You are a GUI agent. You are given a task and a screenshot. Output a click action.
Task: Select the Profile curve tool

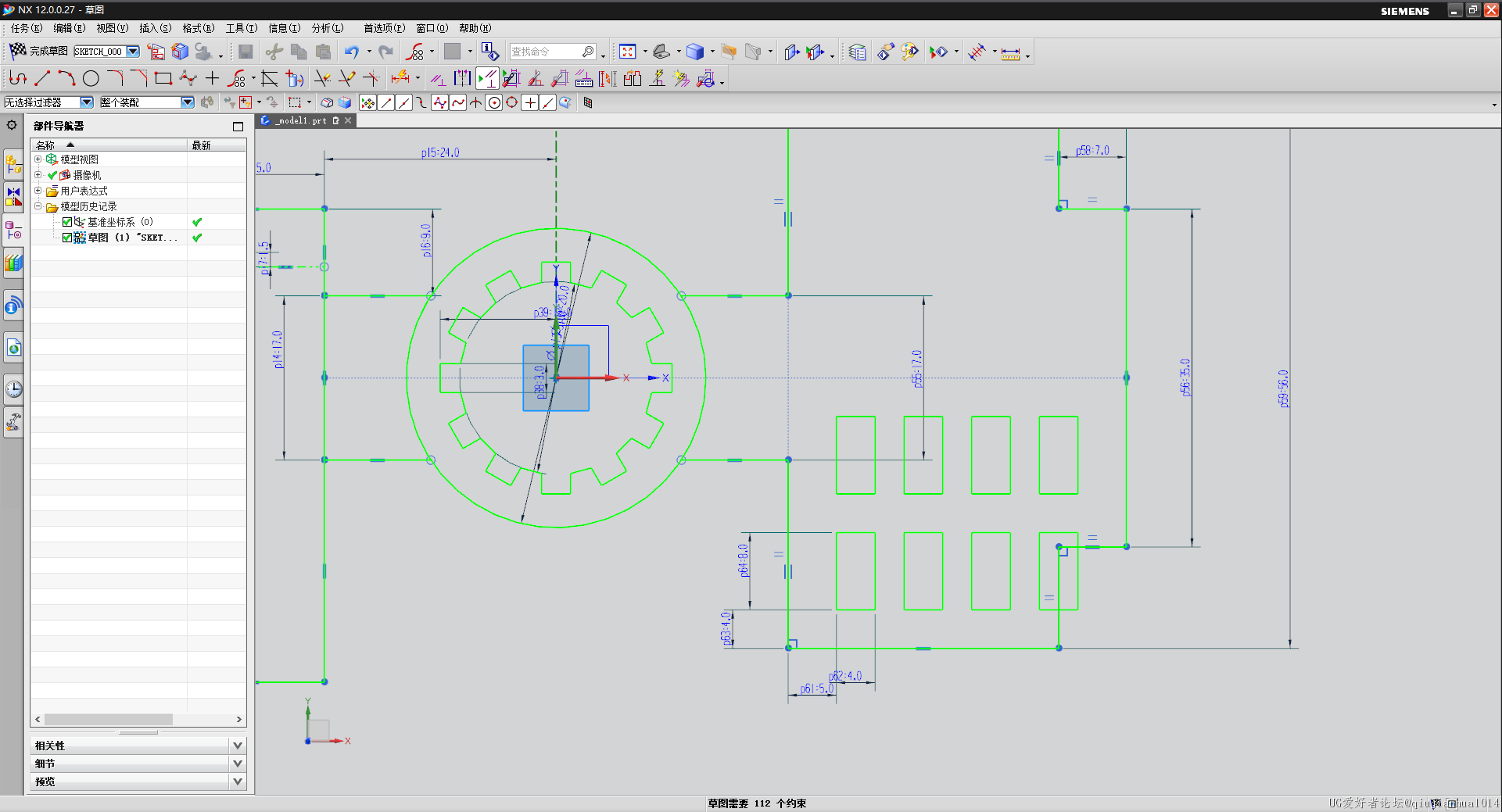(18, 78)
